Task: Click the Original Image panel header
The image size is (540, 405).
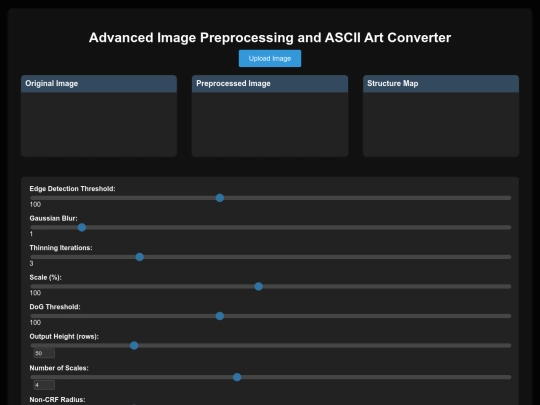Action: (99, 84)
